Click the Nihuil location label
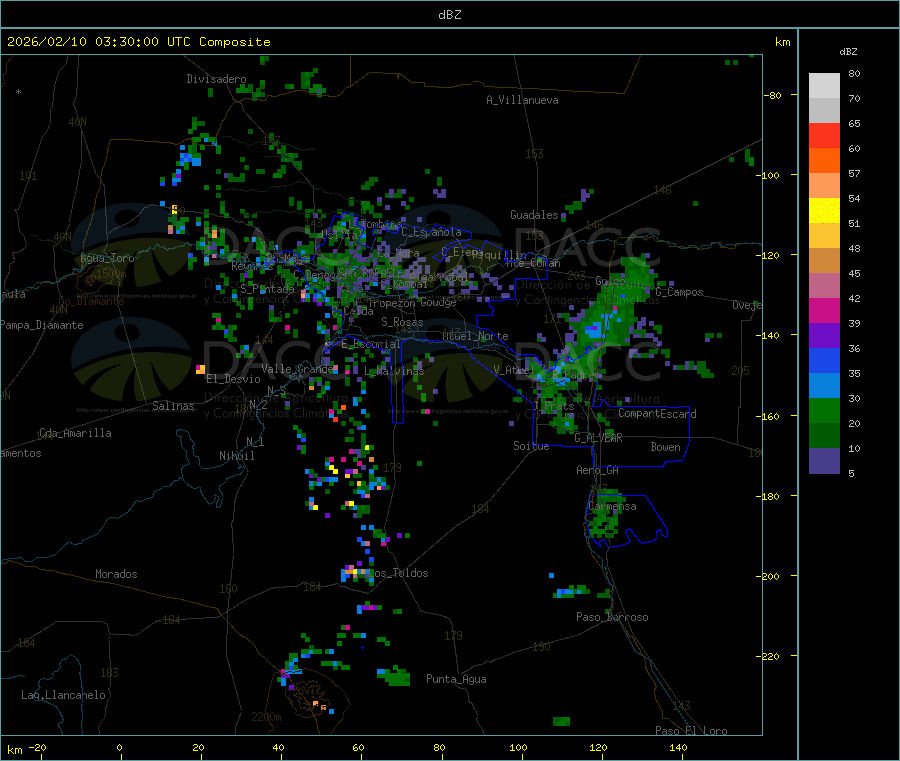 click(236, 456)
